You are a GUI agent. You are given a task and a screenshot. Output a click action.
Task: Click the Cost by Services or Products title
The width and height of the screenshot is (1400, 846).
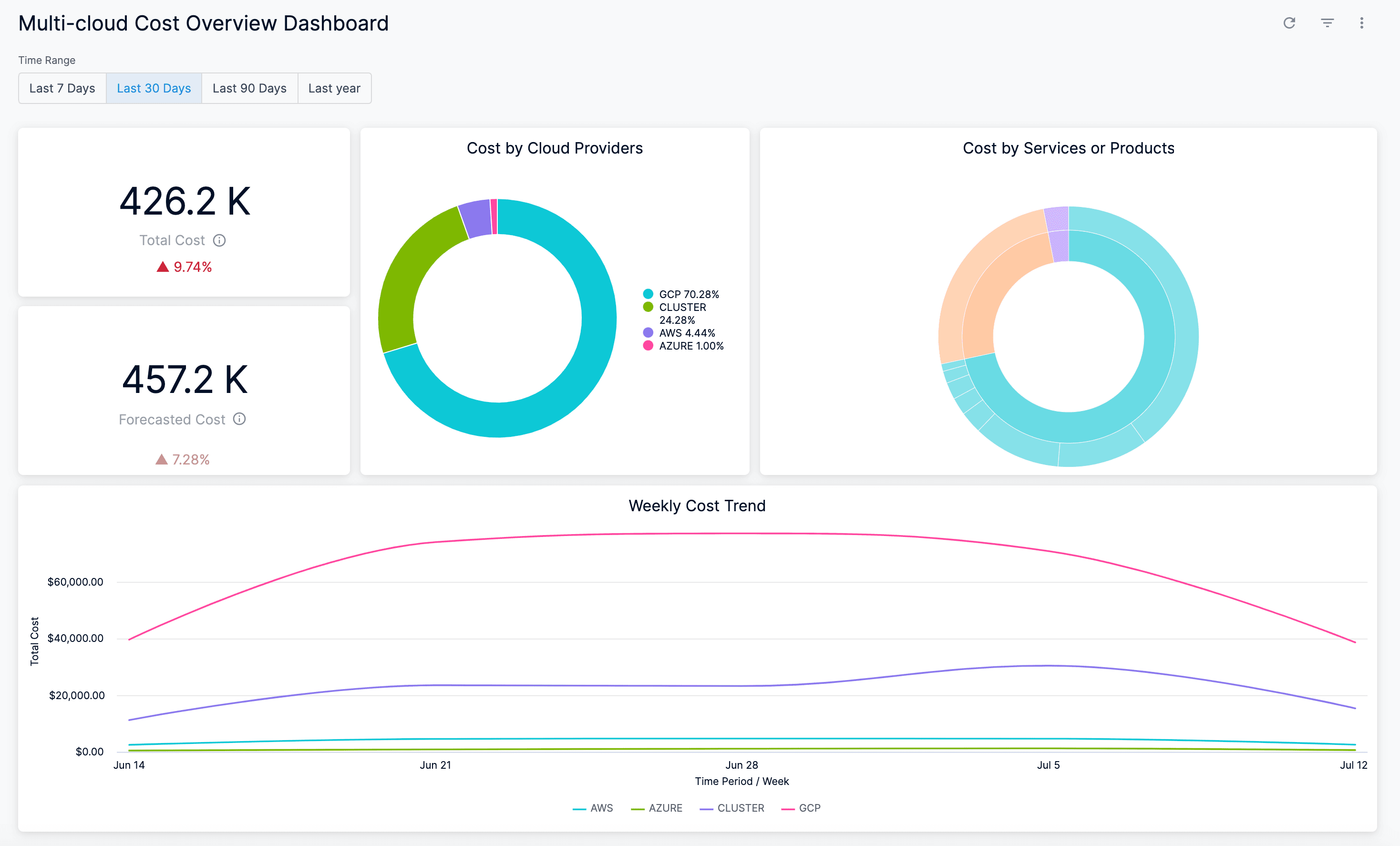[x=1068, y=148]
